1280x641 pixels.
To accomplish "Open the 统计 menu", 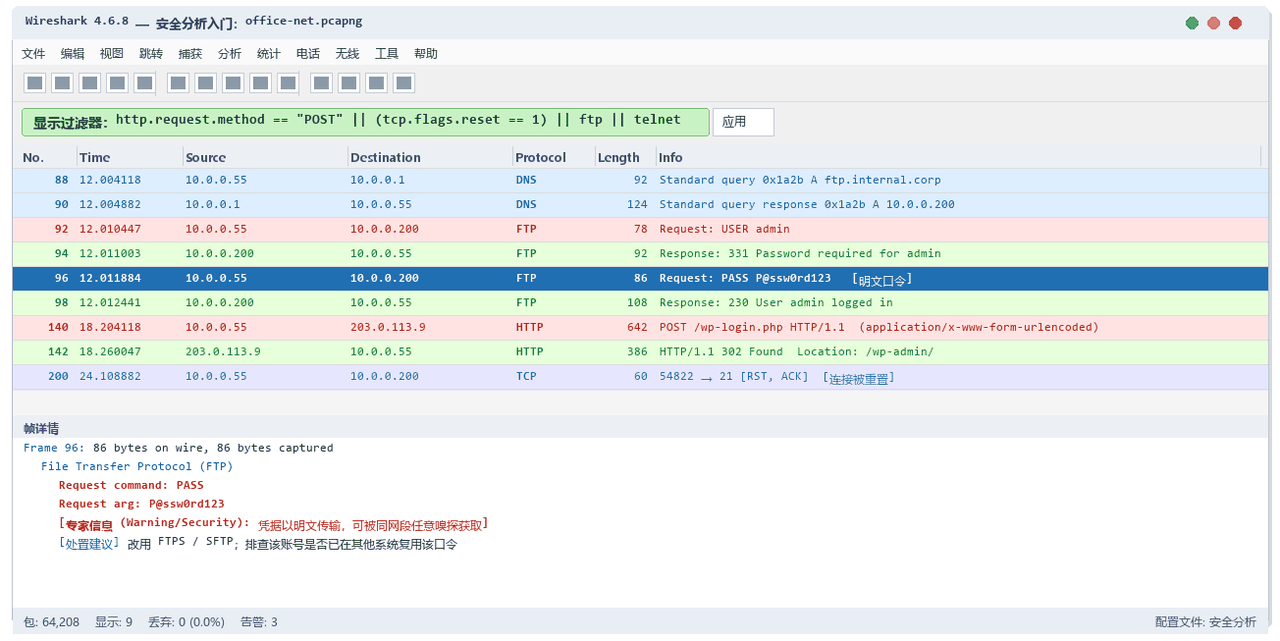I will [268, 54].
